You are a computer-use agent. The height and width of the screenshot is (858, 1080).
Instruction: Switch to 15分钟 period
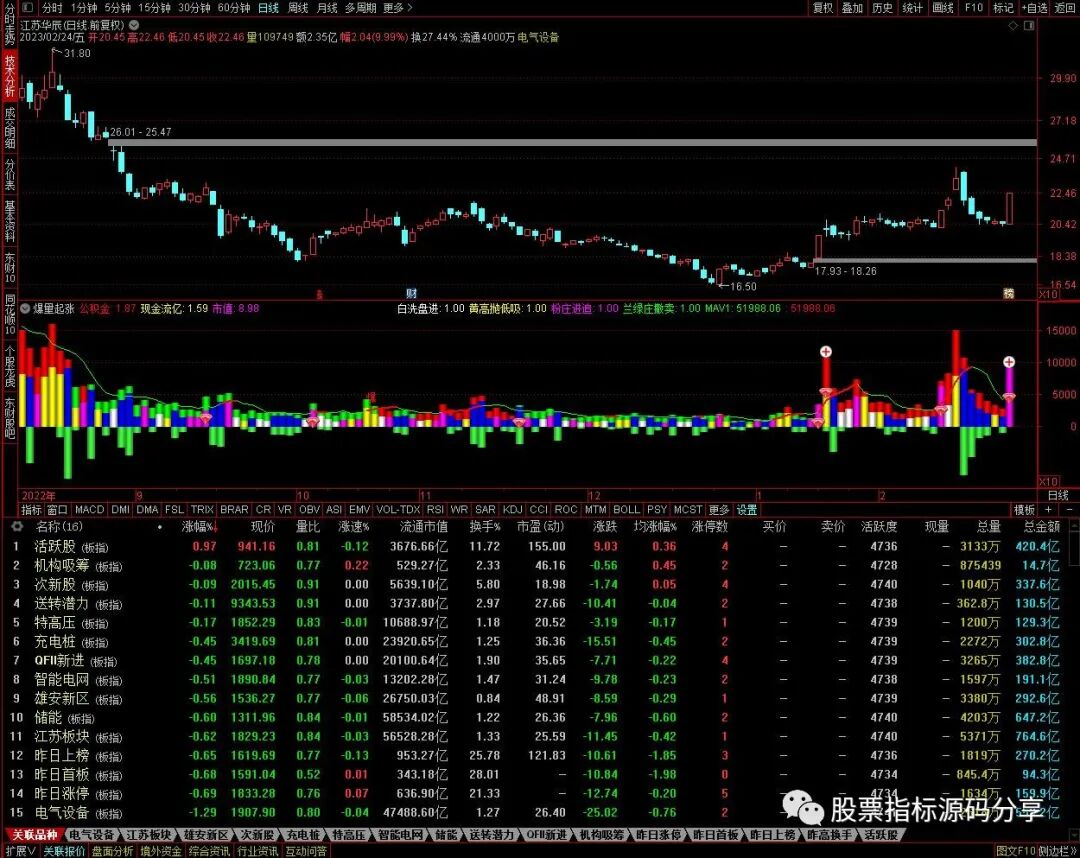click(154, 8)
